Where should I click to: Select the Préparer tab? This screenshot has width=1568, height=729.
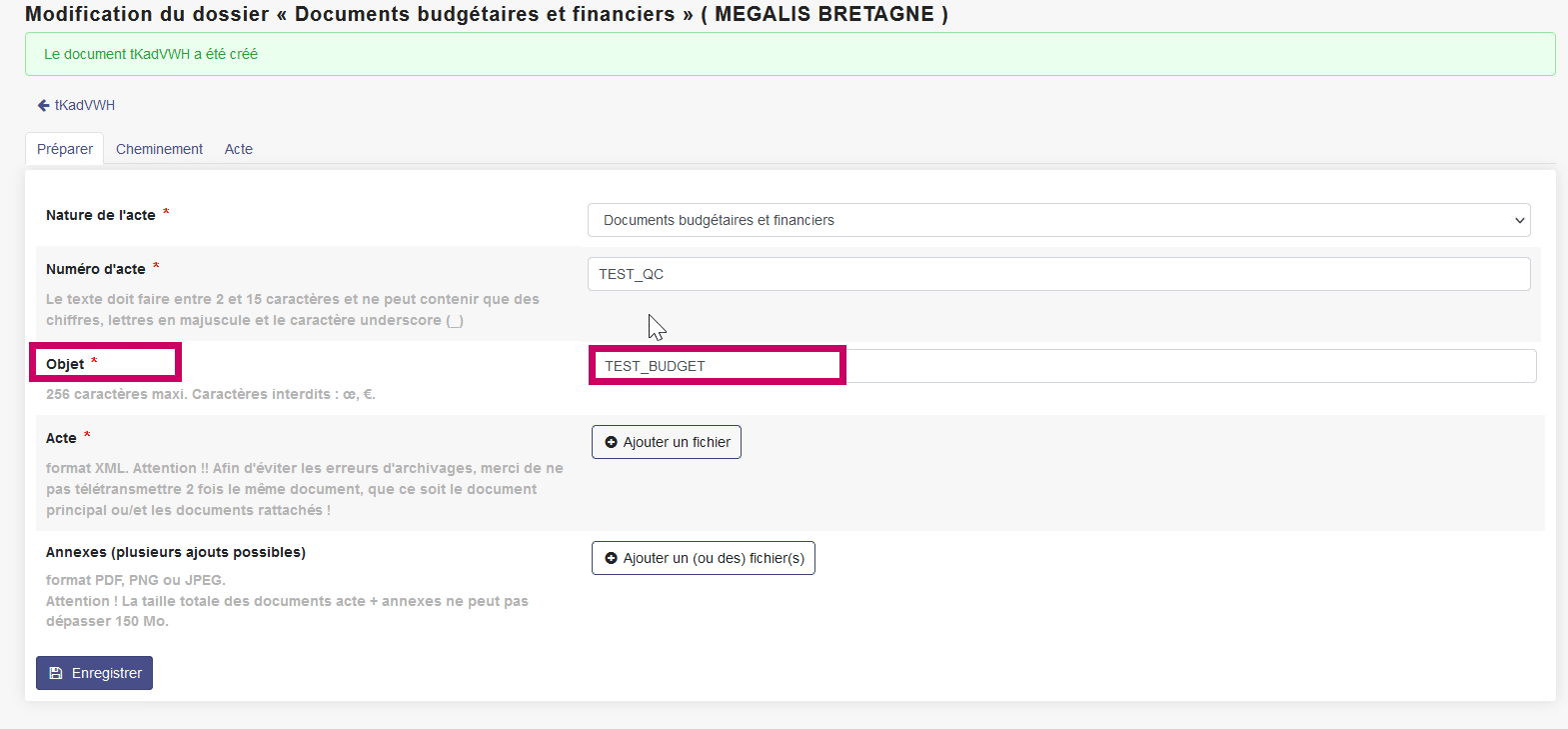coord(65,149)
